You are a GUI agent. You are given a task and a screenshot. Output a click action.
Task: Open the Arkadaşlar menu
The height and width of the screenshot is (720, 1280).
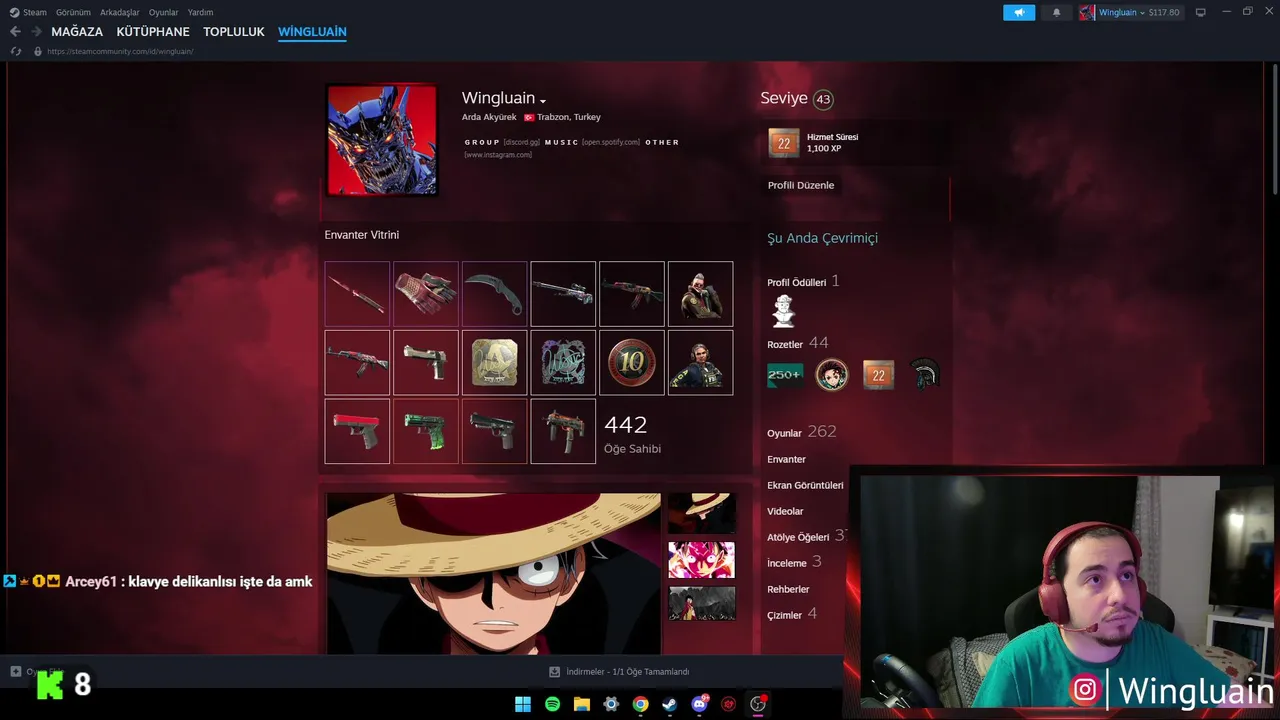[119, 12]
